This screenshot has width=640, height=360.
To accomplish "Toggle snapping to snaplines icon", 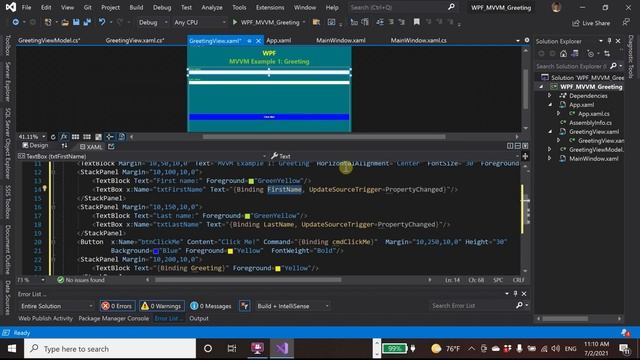I will (x=110, y=137).
